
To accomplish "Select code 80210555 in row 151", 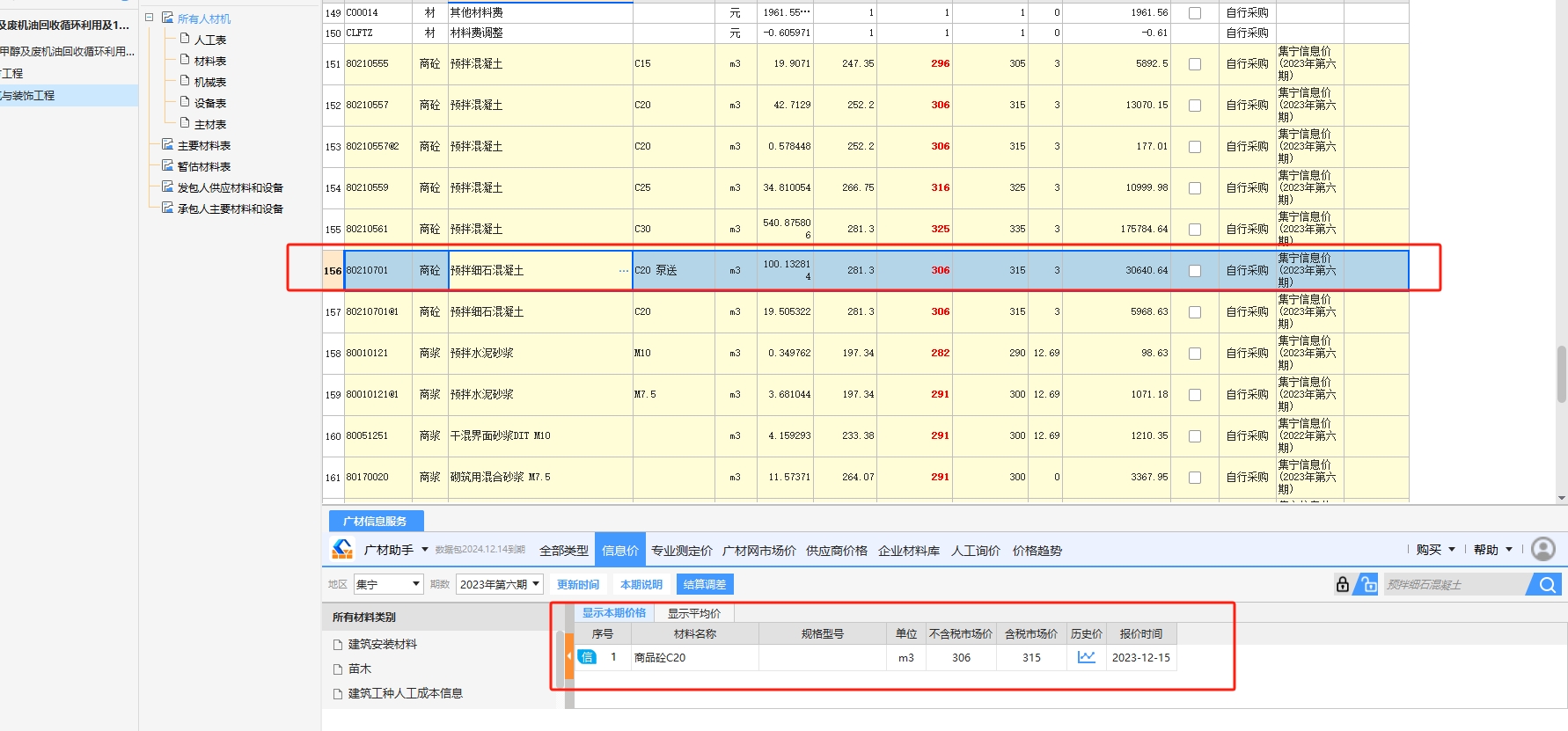I will pos(377,64).
